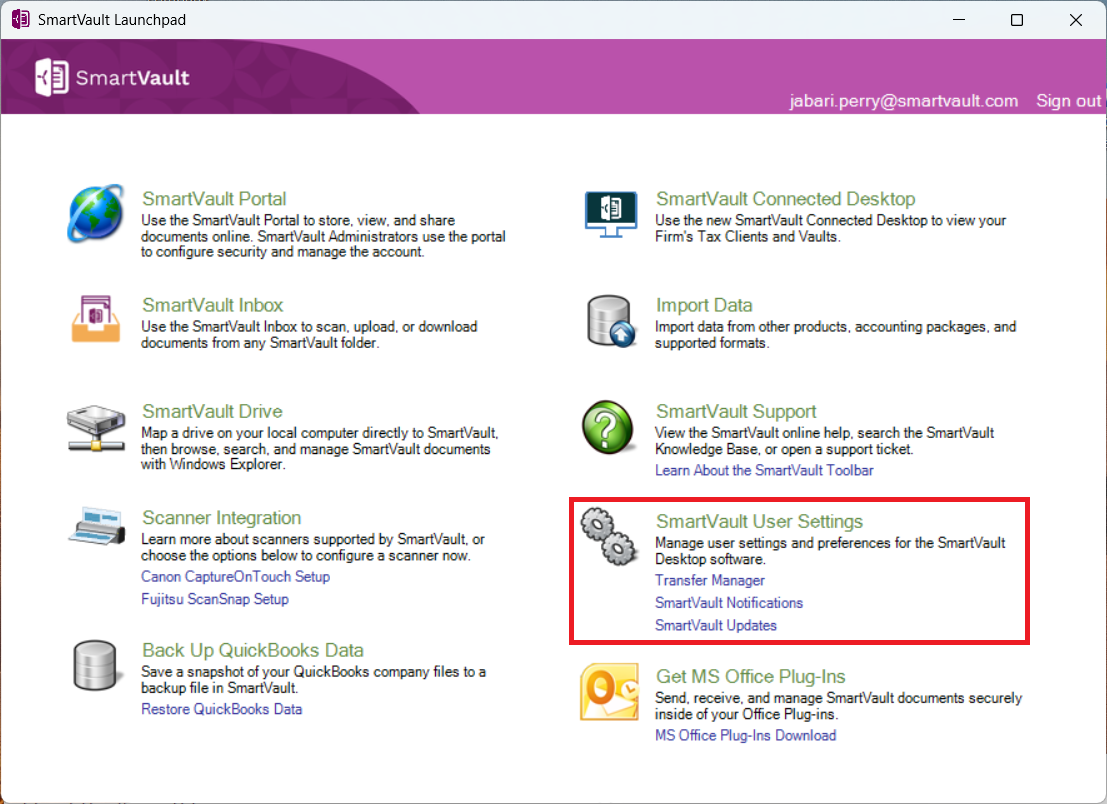Click Canon CaptureOnTouch Setup link

235,577
